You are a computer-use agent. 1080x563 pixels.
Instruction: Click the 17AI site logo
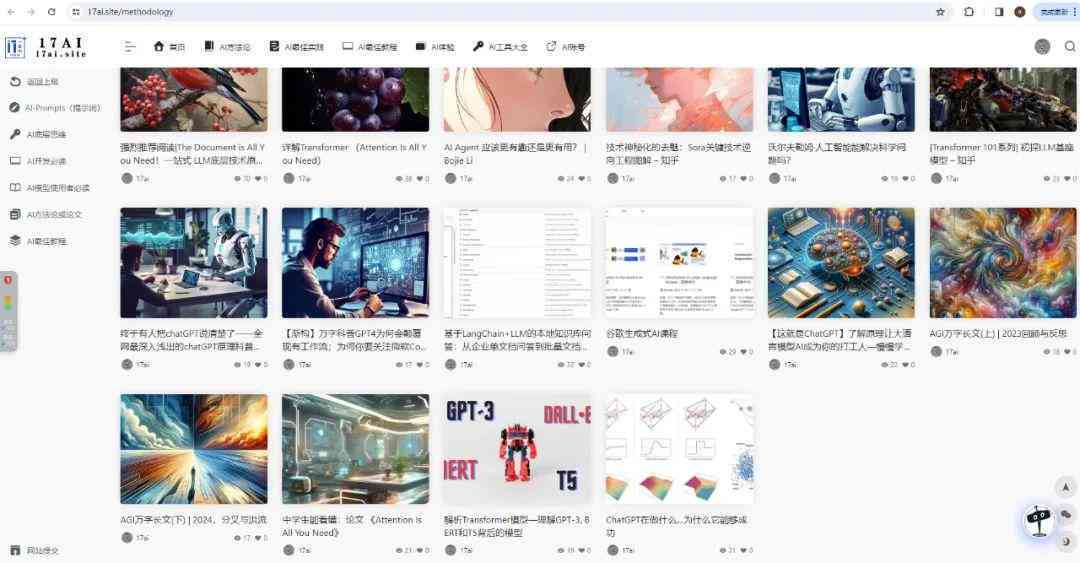46,47
